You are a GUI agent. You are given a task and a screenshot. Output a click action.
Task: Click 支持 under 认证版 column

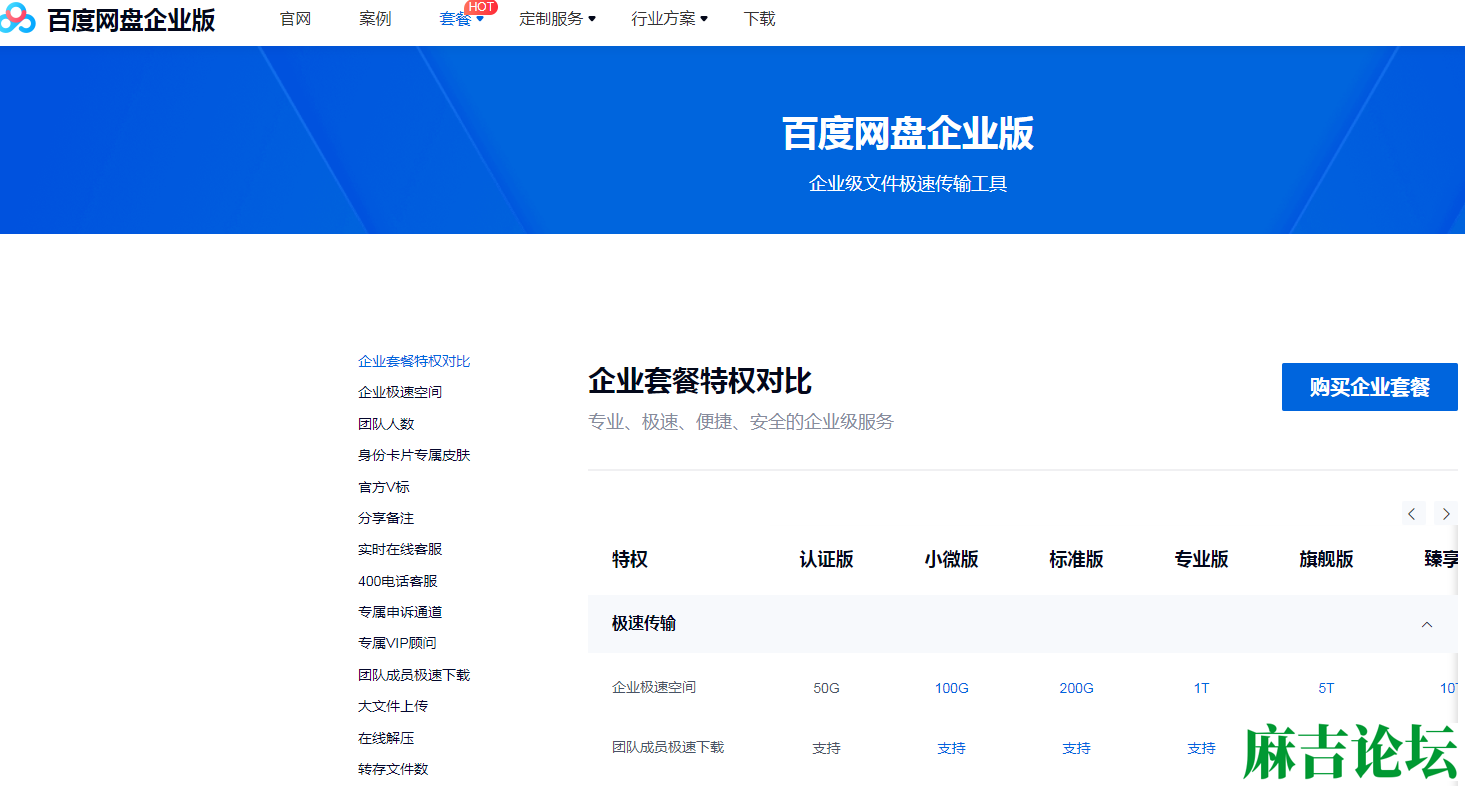click(x=826, y=748)
